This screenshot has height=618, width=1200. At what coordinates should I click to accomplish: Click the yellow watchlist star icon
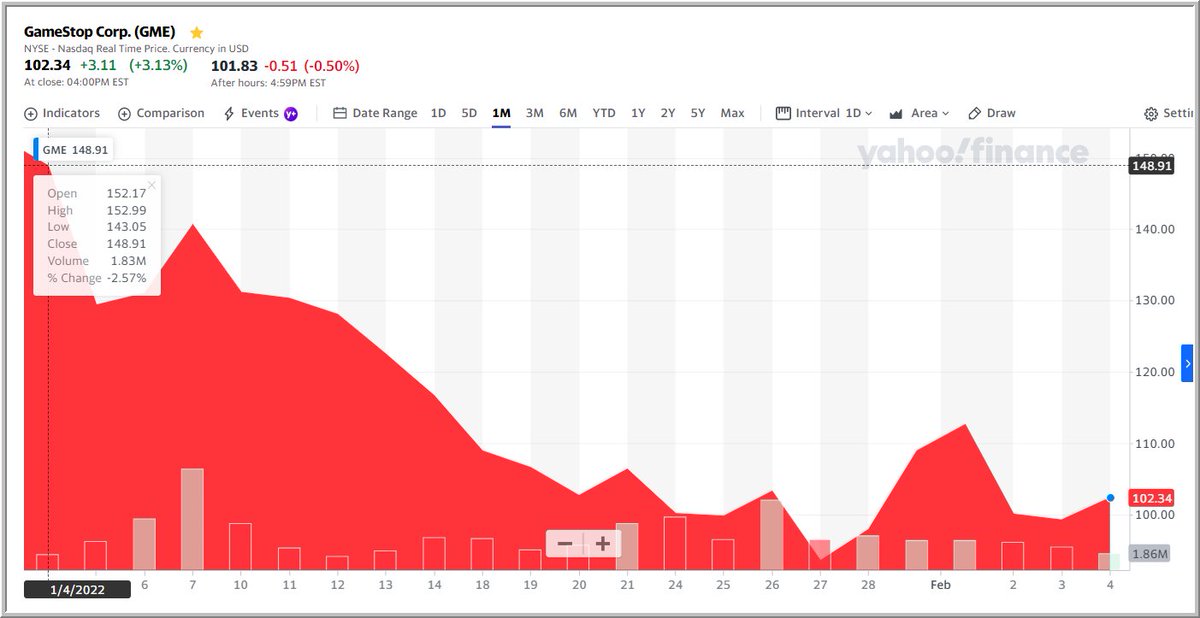pyautogui.click(x=196, y=32)
